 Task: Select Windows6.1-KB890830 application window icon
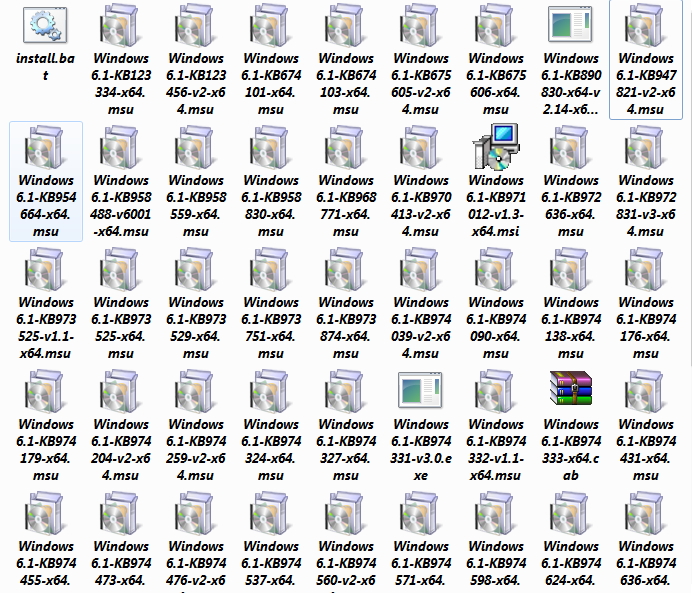click(x=571, y=24)
